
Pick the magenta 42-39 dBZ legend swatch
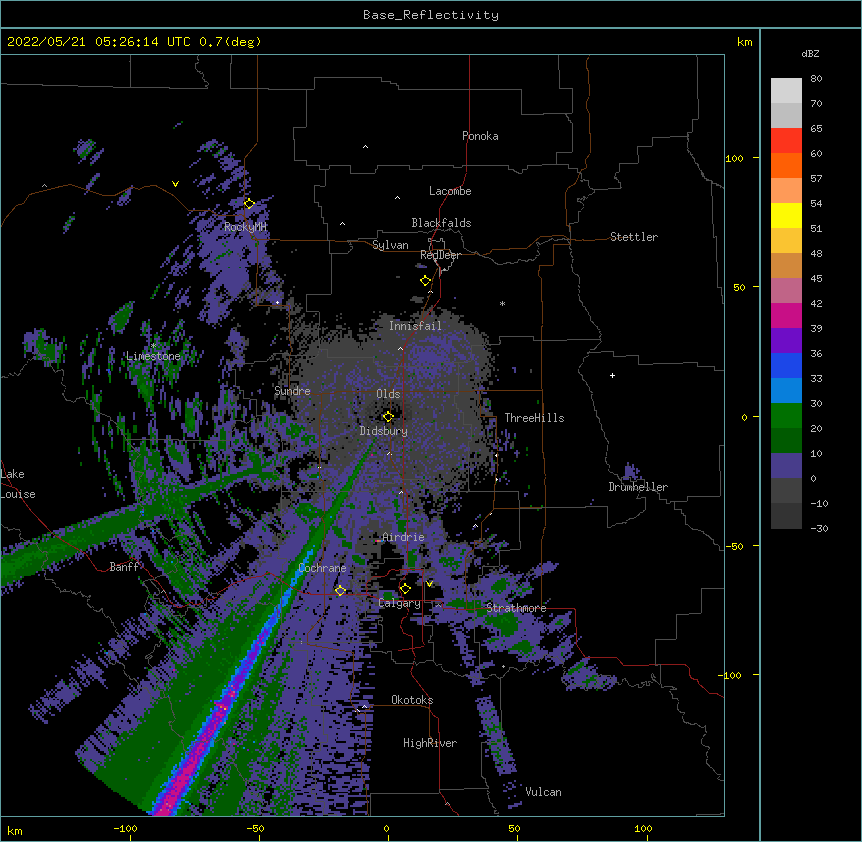[786, 315]
